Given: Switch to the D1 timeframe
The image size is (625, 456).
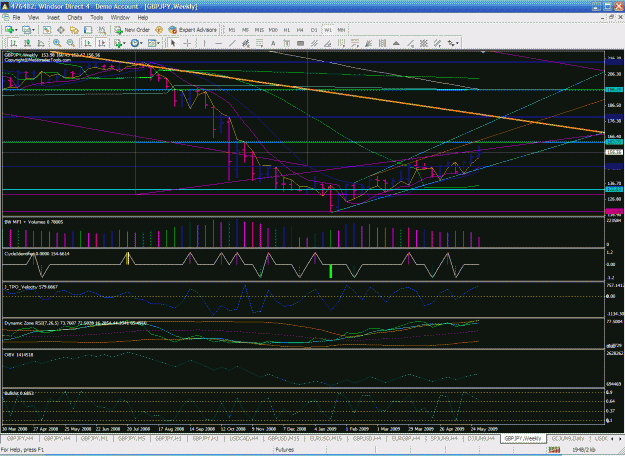Looking at the screenshot, I should click(314, 30).
